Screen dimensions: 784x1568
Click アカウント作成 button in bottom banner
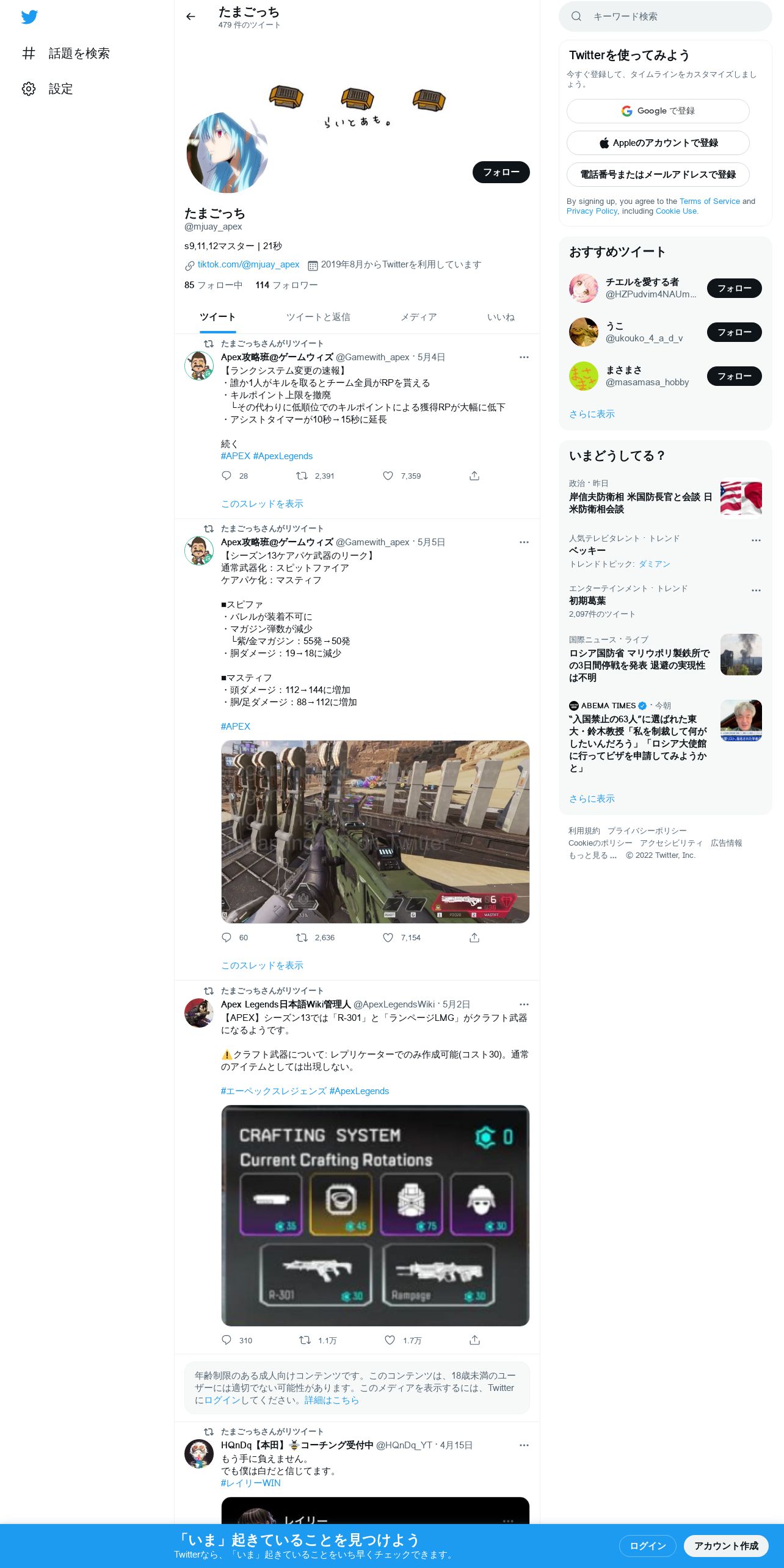pyautogui.click(x=726, y=1546)
